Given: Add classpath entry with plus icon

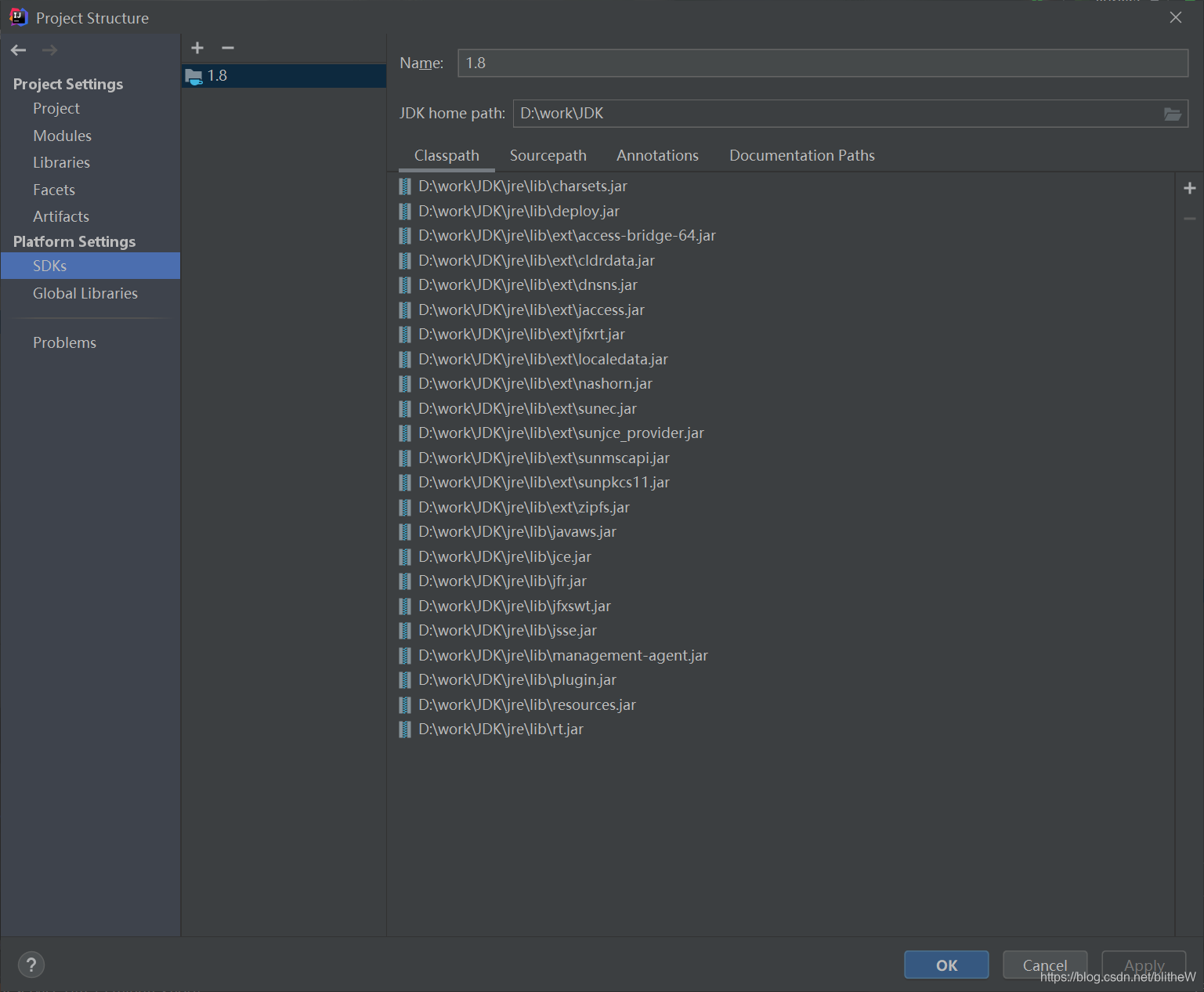Looking at the screenshot, I should click(1190, 188).
